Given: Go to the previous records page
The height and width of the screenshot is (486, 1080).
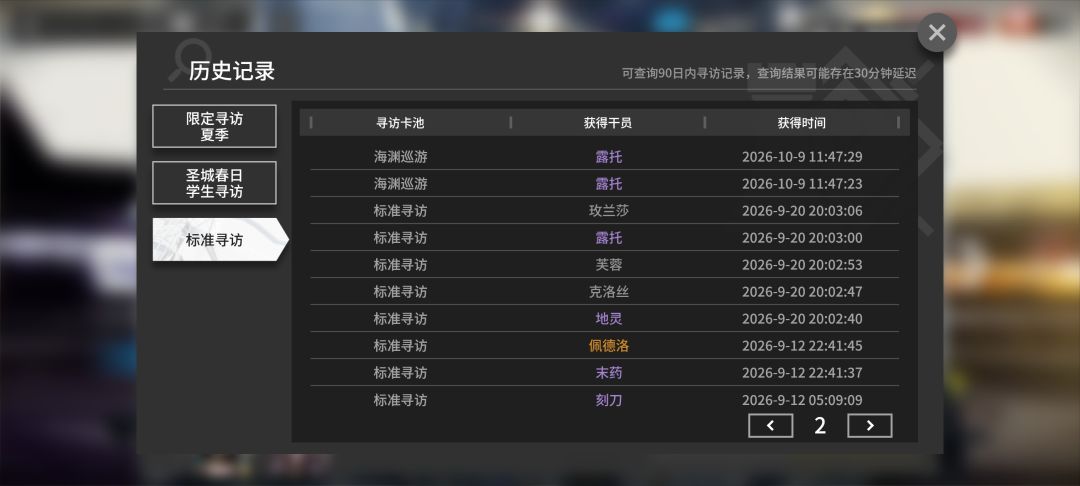Looking at the screenshot, I should click(770, 425).
